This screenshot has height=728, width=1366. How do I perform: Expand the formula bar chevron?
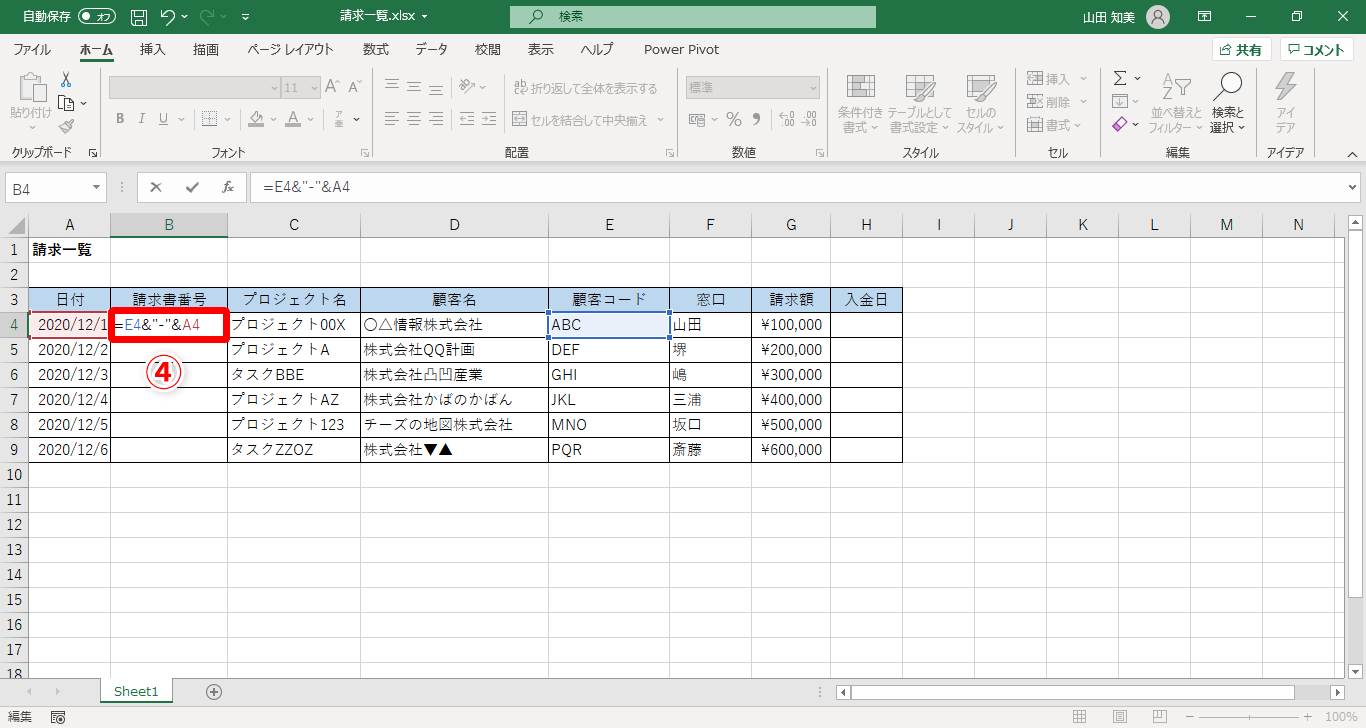(1353, 187)
